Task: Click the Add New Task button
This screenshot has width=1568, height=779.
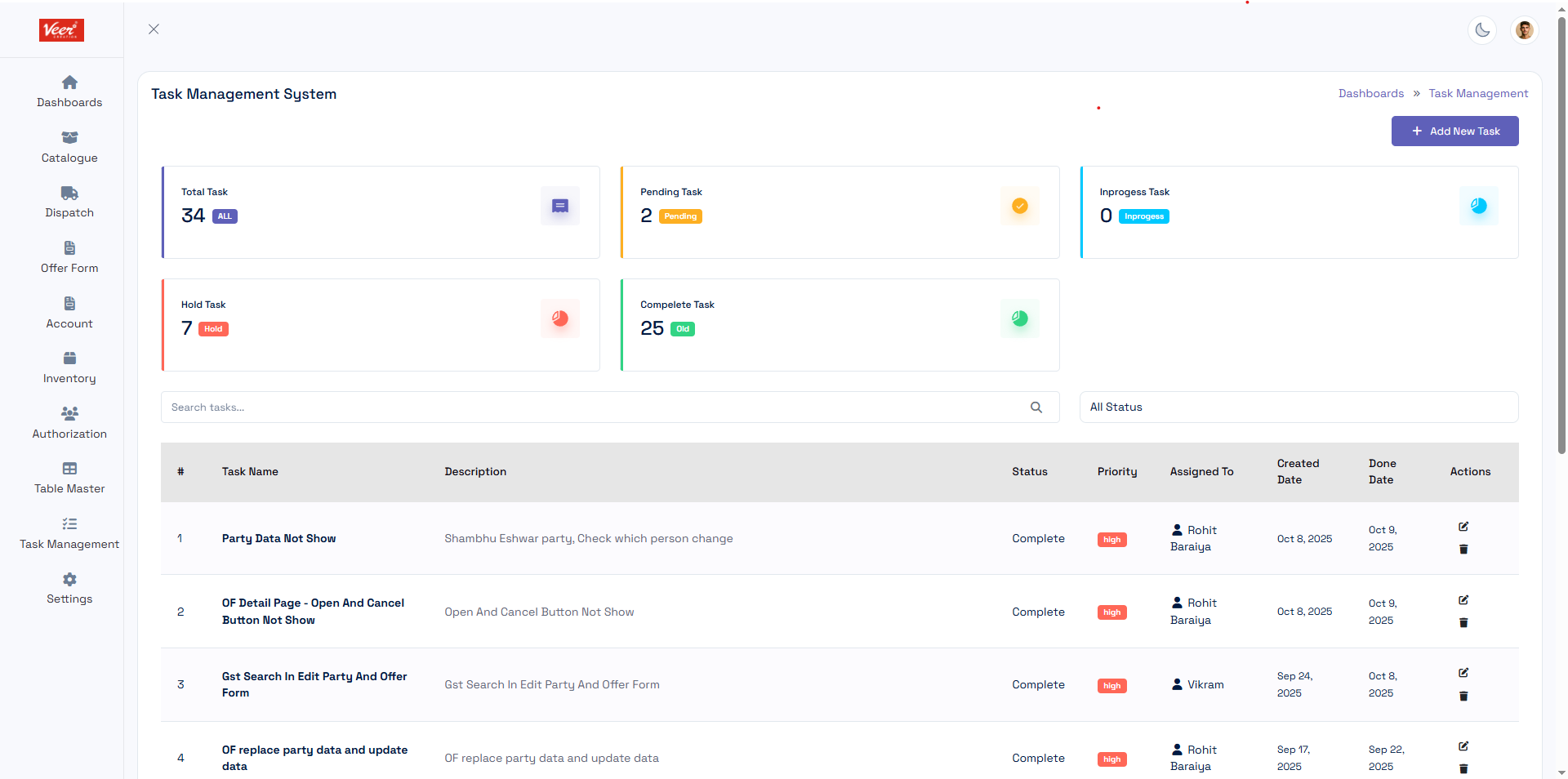Action: 1455,131
